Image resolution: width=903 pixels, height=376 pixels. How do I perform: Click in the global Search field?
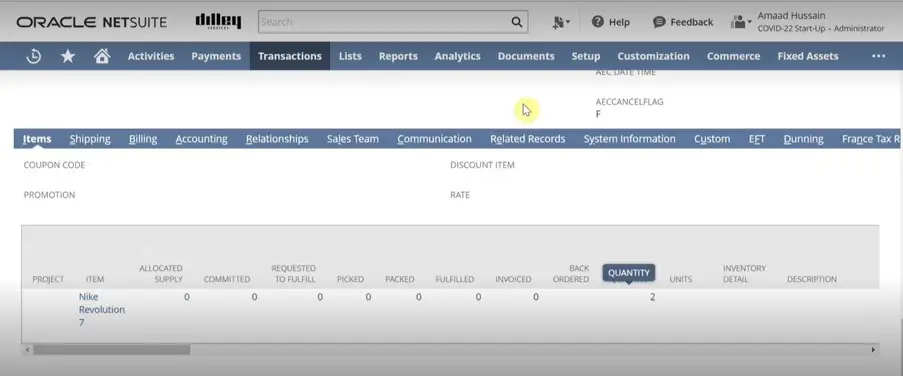point(384,22)
